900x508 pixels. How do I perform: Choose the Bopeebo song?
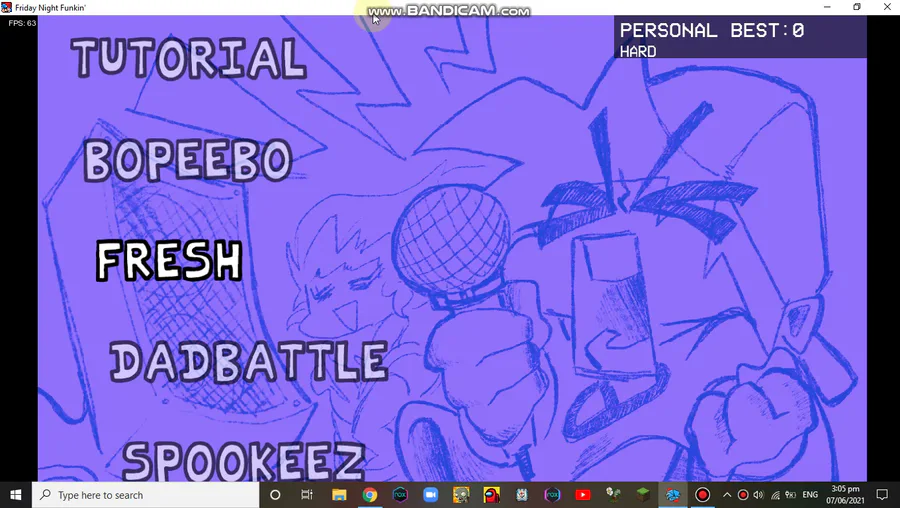(x=188, y=161)
